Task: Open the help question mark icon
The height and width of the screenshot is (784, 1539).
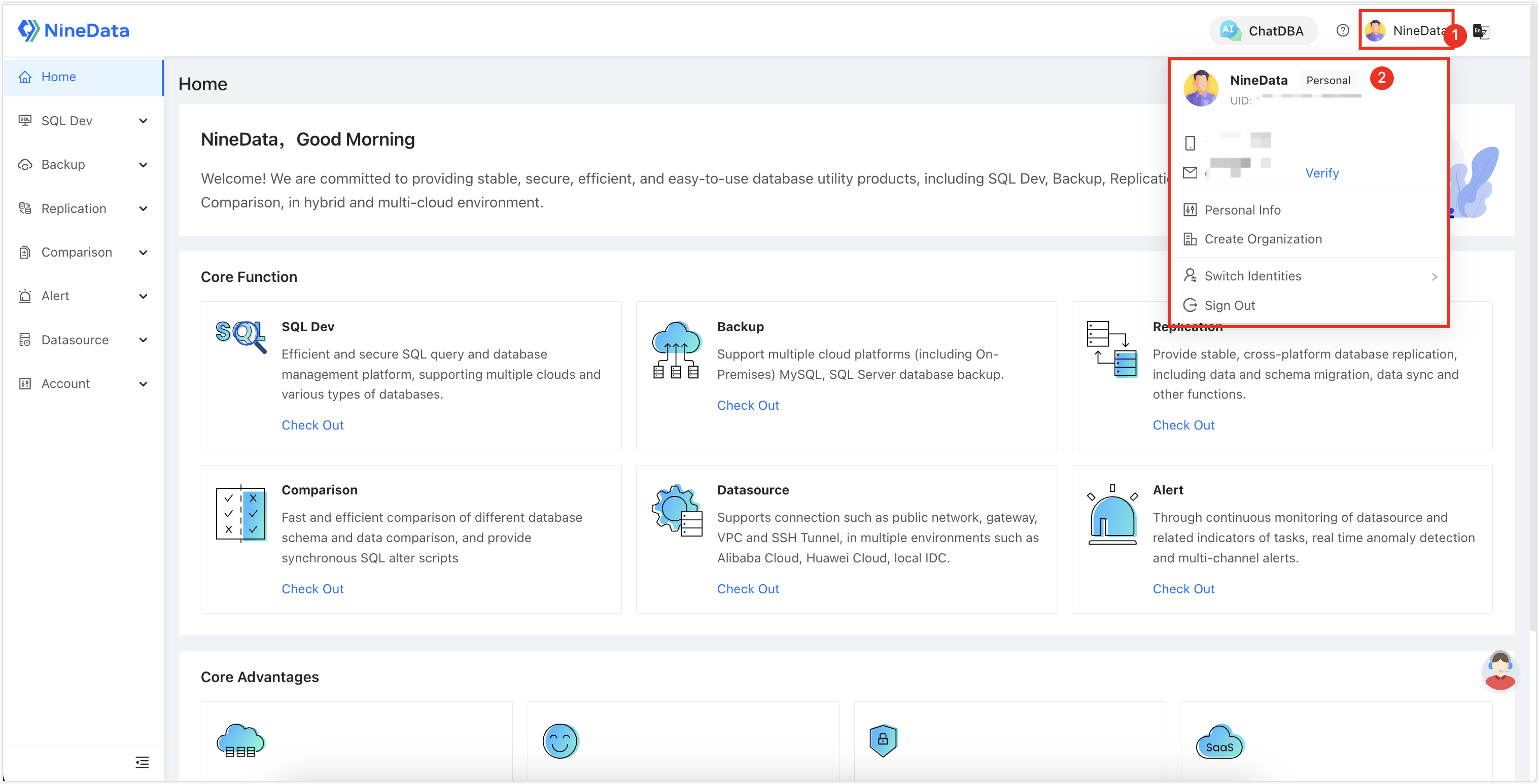Action: 1343,30
